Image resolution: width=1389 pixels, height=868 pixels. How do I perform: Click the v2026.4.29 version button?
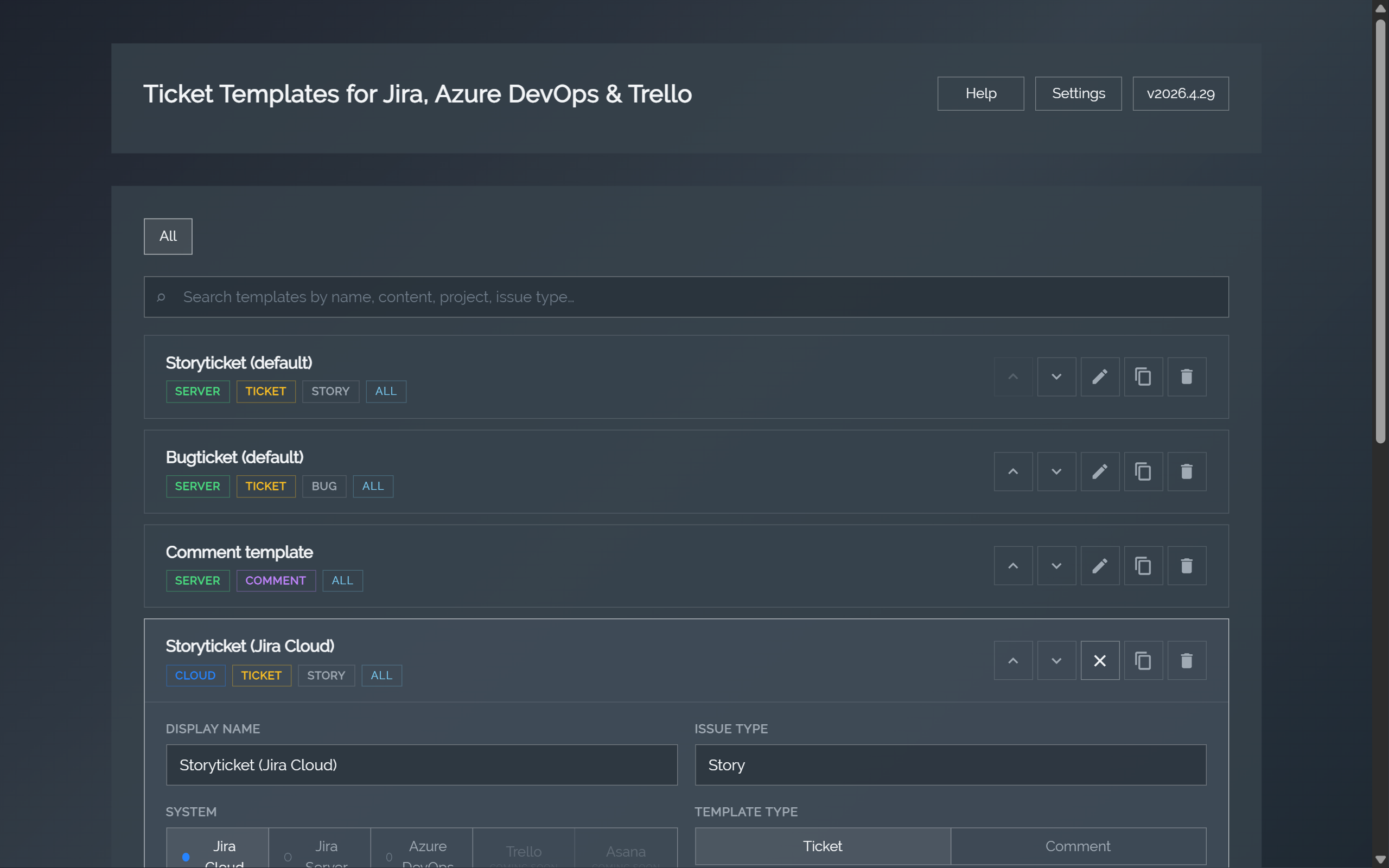1180,93
